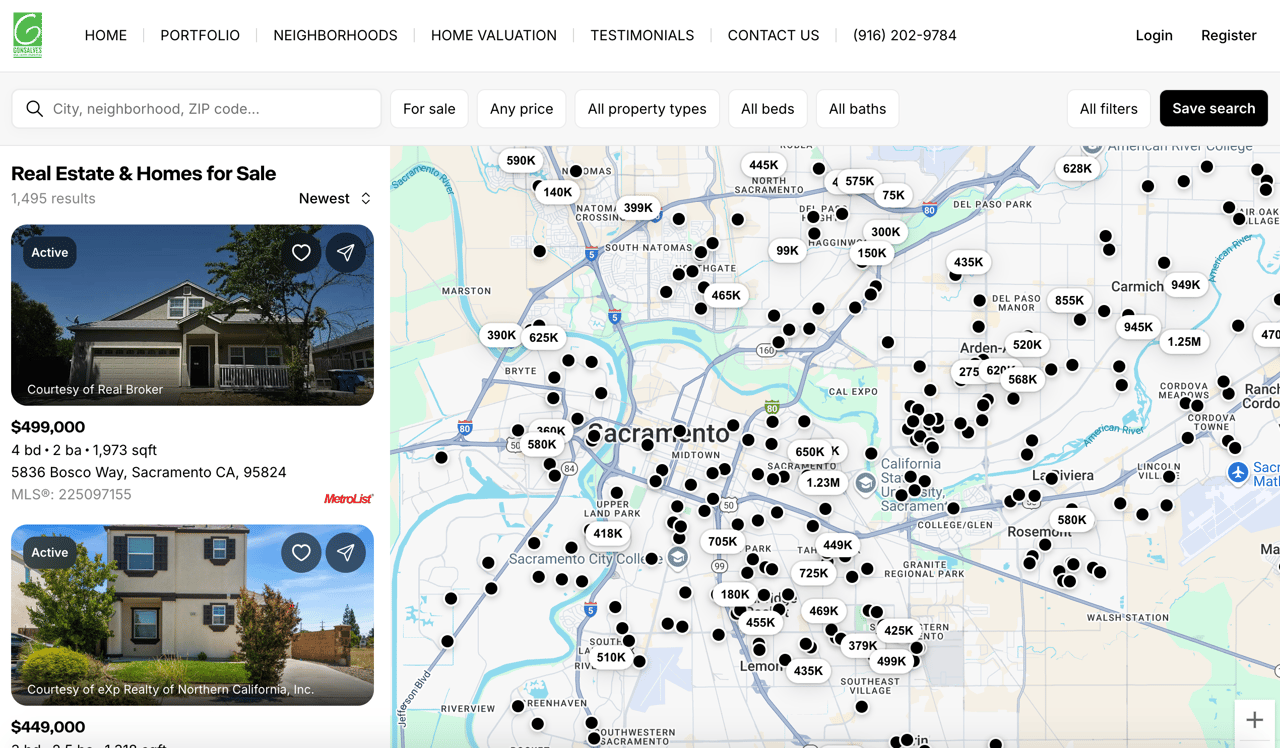
Task: Share the $499,000 listing arrow icon
Action: point(346,253)
